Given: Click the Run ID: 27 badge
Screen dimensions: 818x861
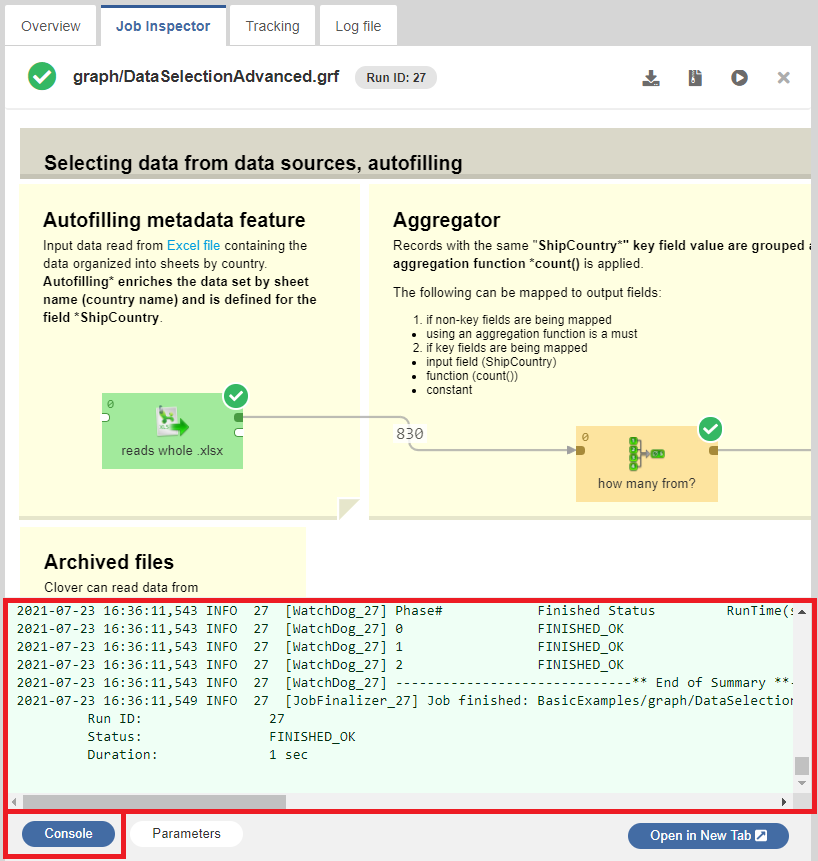Looking at the screenshot, I should [x=395, y=76].
